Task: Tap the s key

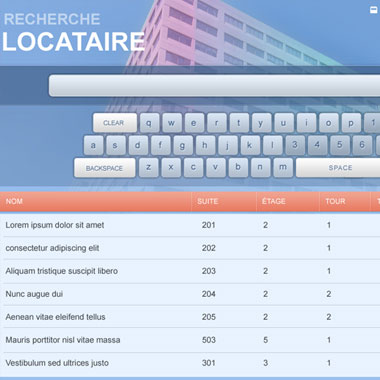Action: tap(116, 145)
